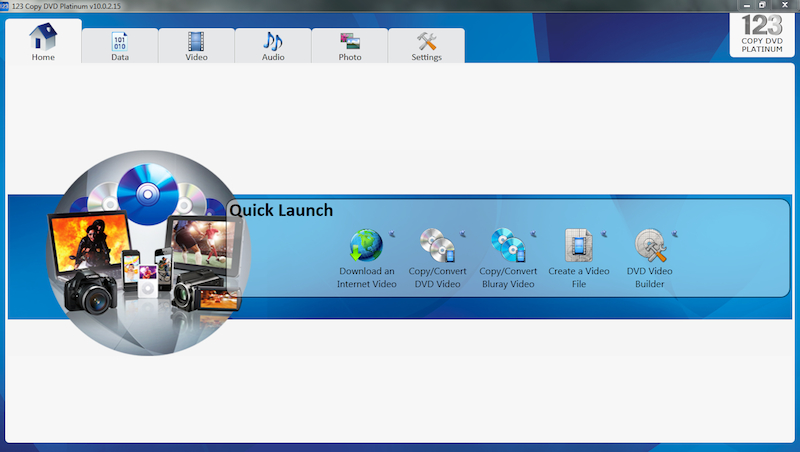The image size is (800, 452).
Task: Select the Home tab
Action: tap(43, 41)
